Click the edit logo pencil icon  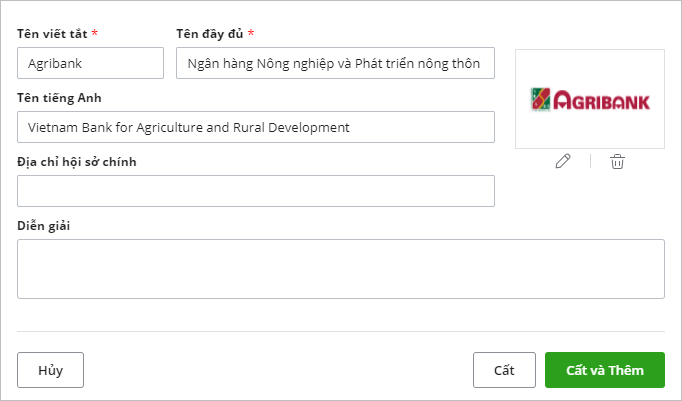click(563, 161)
